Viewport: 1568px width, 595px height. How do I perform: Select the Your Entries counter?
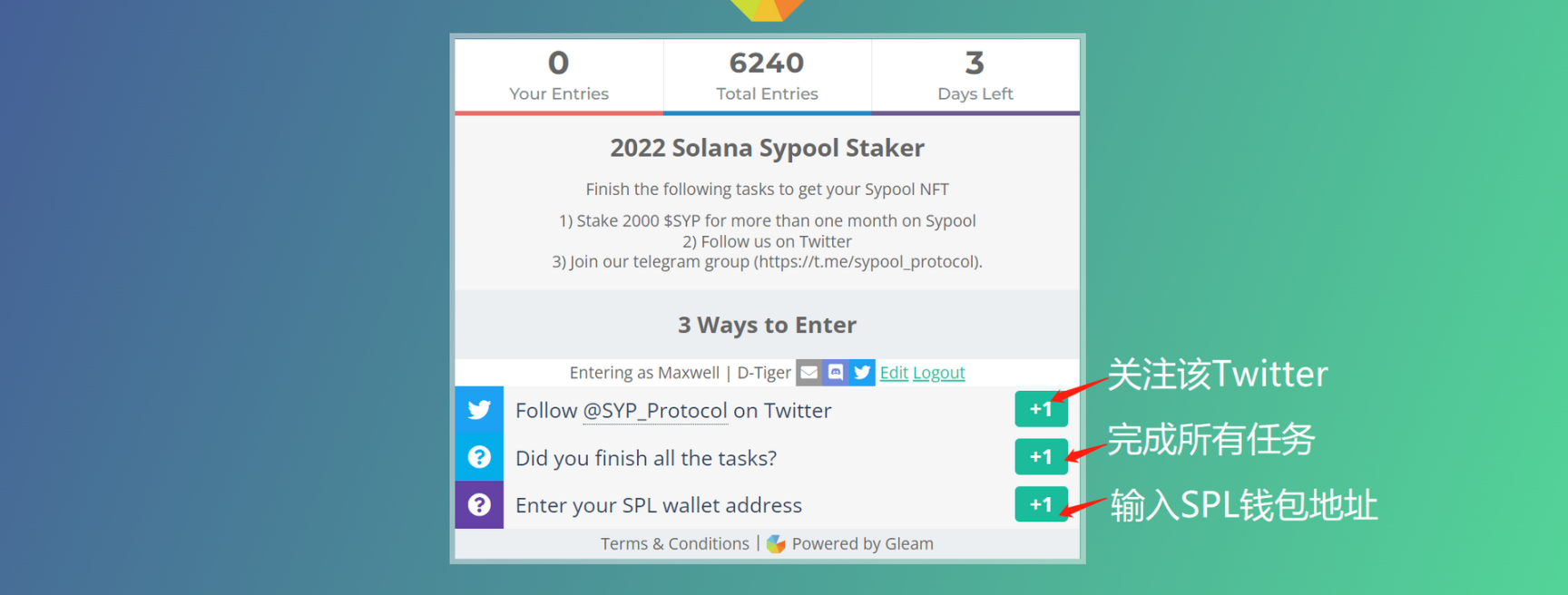(559, 76)
